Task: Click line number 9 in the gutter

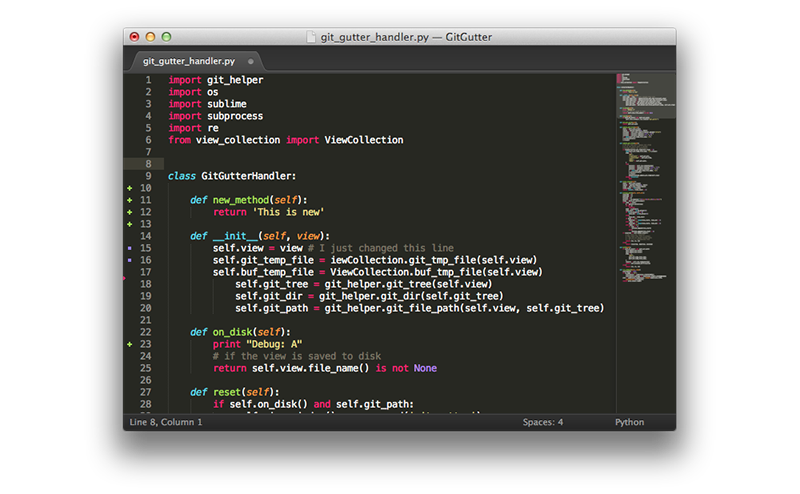Action: coord(148,176)
